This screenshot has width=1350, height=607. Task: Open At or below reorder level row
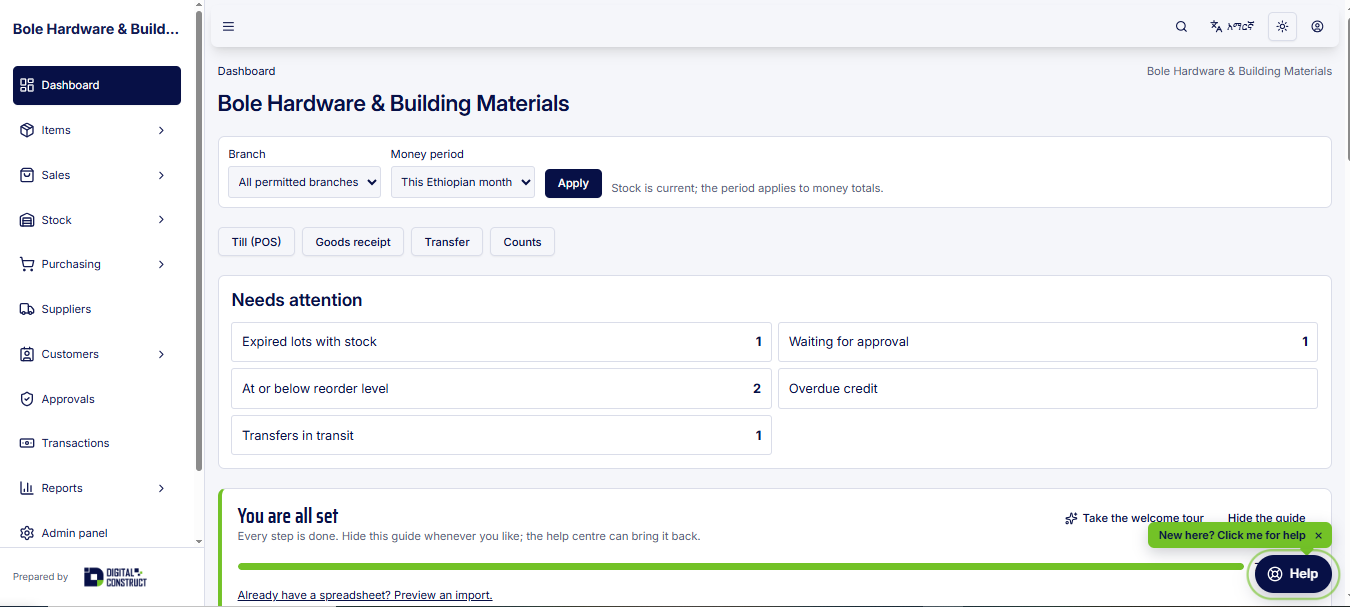(501, 389)
